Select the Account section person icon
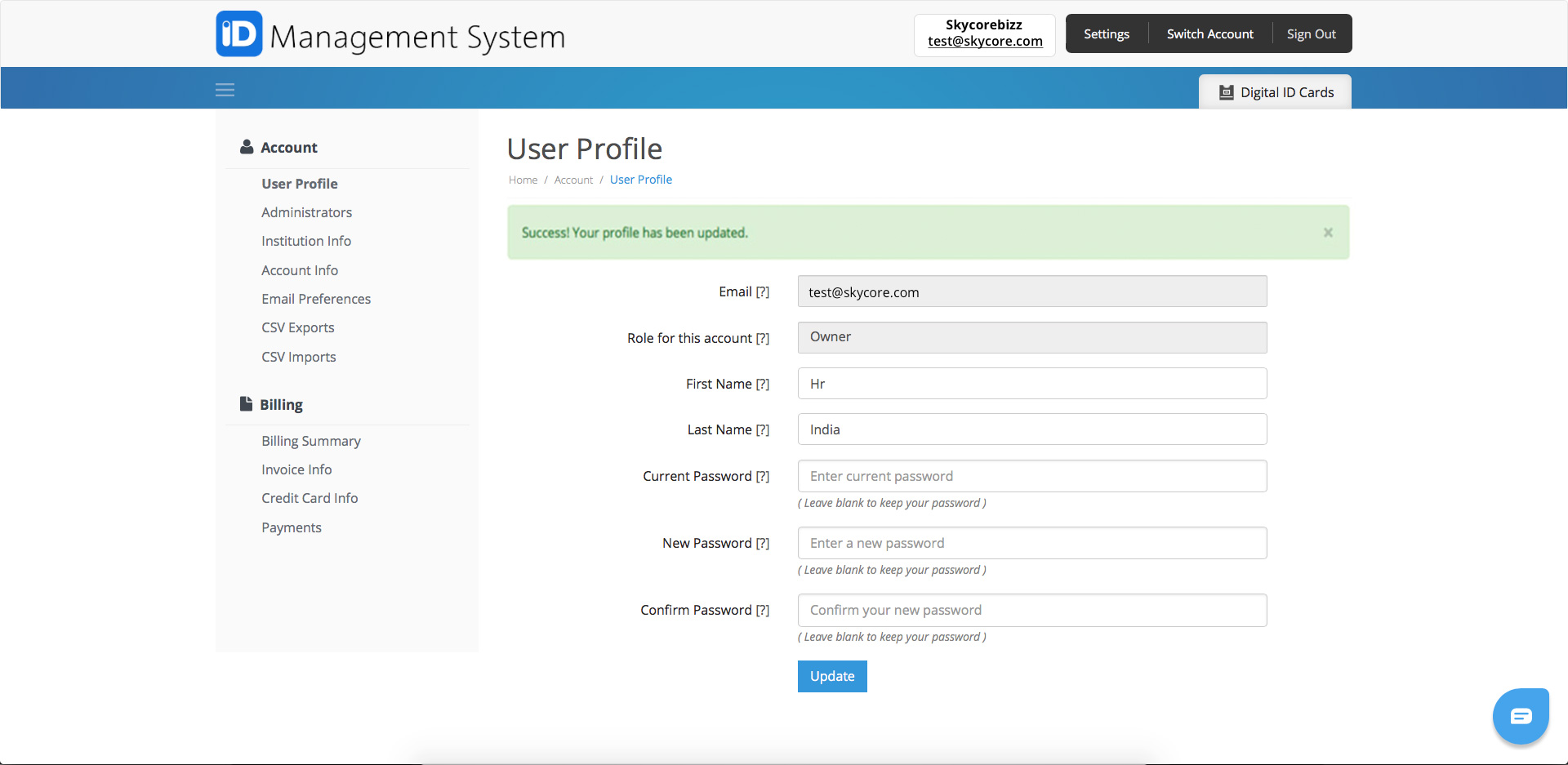The height and width of the screenshot is (765, 1568). [x=247, y=146]
